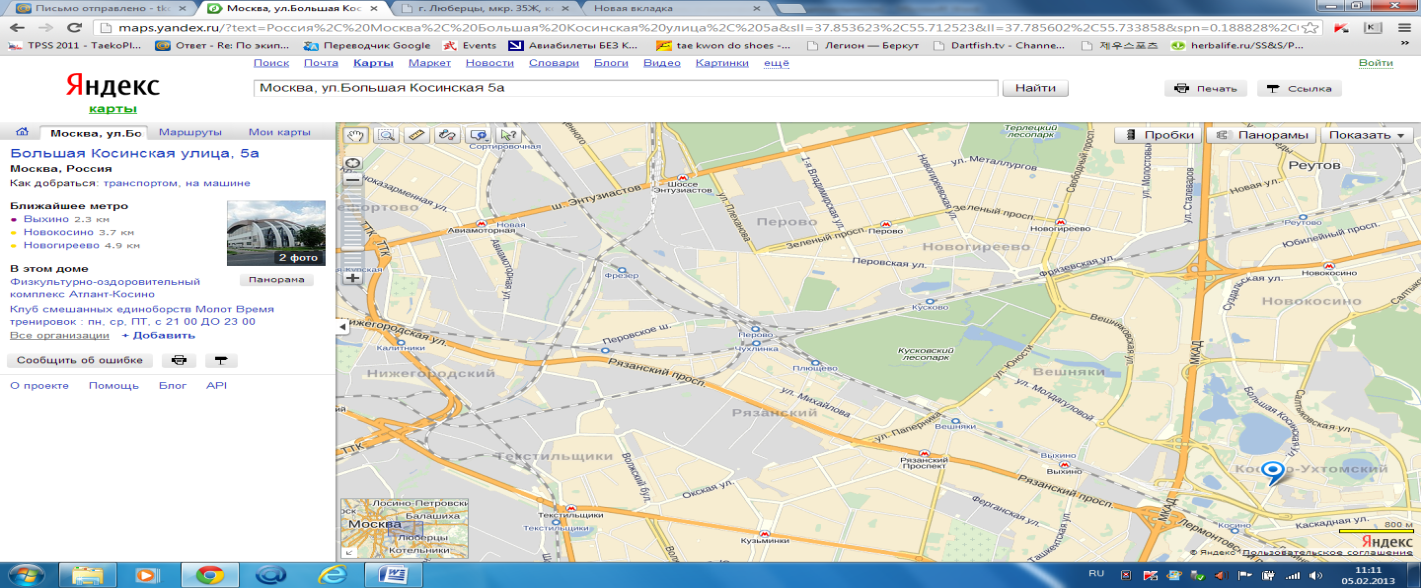1421x588 pixels.
Task: Zoom in with the plus button
Action: [x=352, y=277]
